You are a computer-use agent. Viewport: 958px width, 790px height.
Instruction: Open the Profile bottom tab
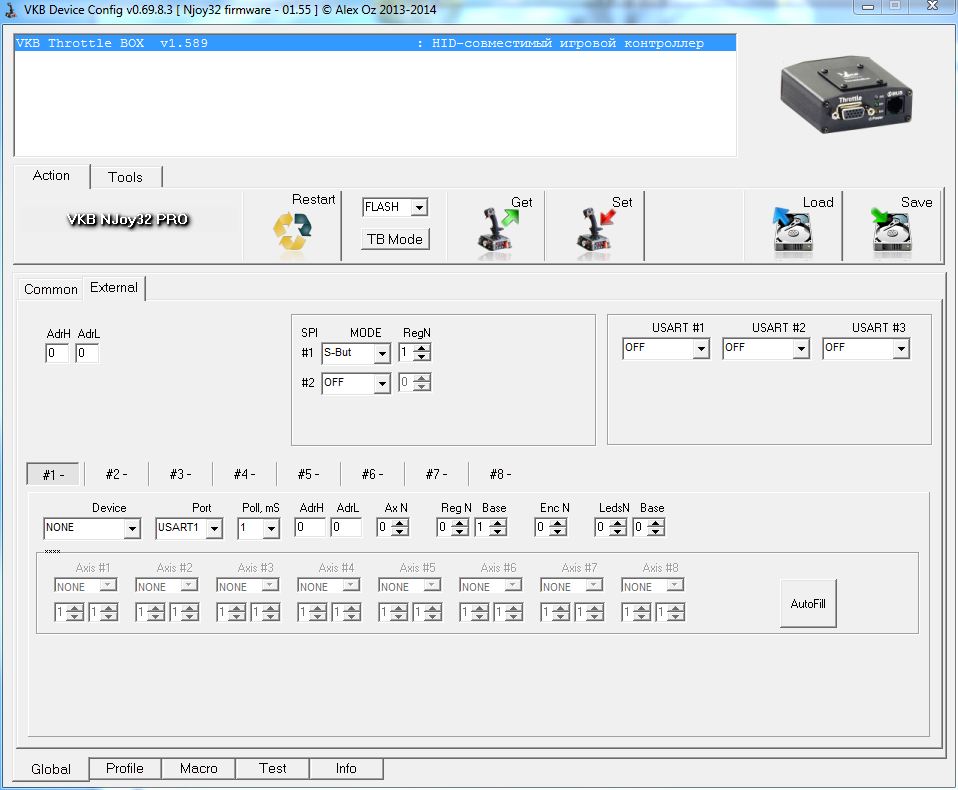[125, 768]
